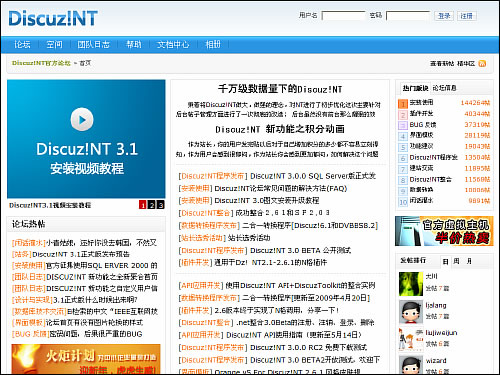
Task: Click the 登录 login button
Action: [x=444, y=16]
